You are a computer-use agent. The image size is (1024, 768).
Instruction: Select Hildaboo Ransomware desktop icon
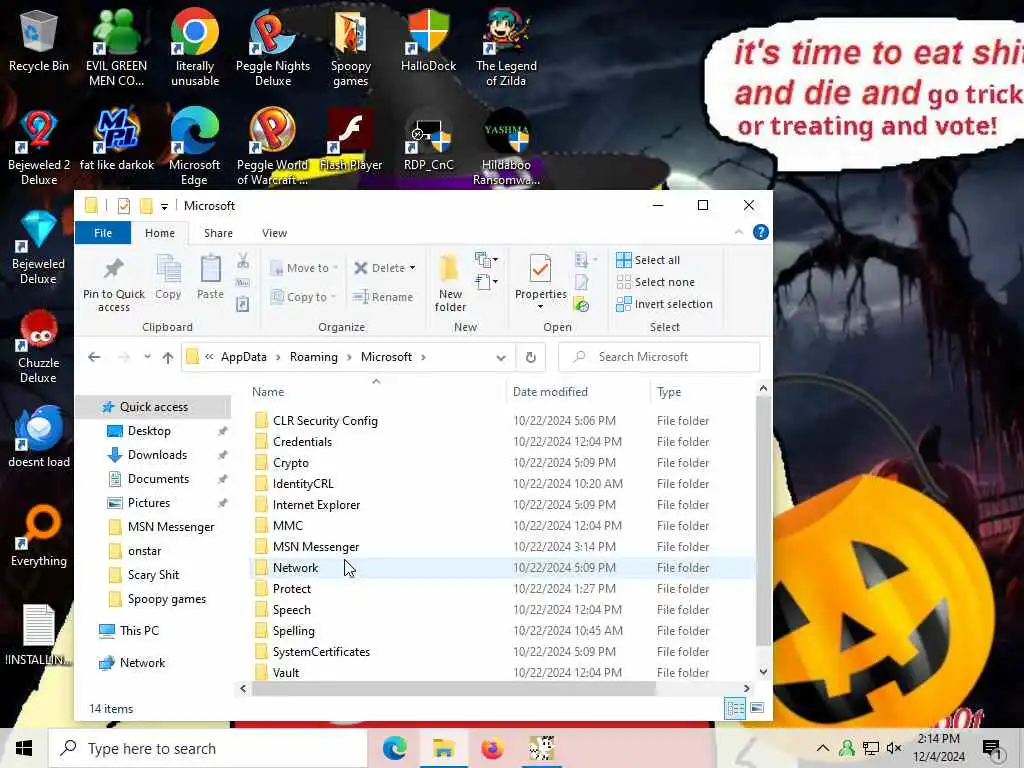click(x=506, y=148)
